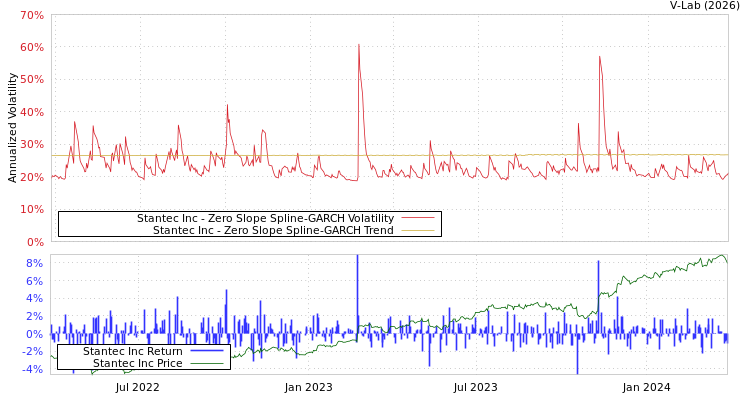The height and width of the screenshot is (400, 750).
Task: Click the Zero Slope Spline-GARCH Volatility legend label
Action: (265, 218)
